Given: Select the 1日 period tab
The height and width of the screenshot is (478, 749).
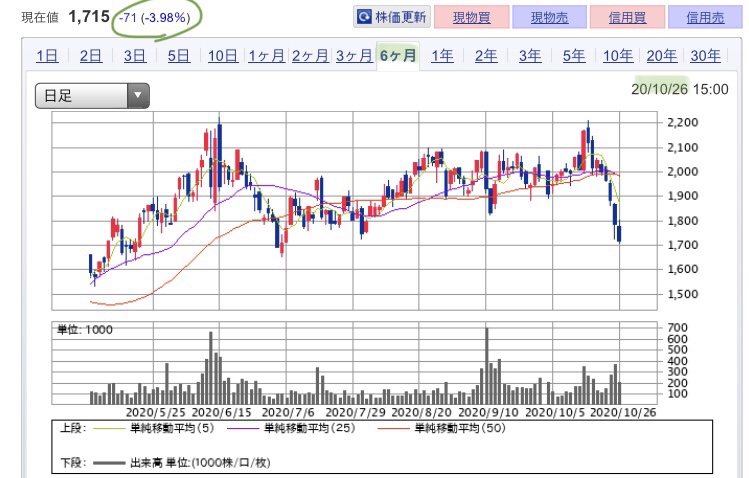Looking at the screenshot, I should point(46,56).
